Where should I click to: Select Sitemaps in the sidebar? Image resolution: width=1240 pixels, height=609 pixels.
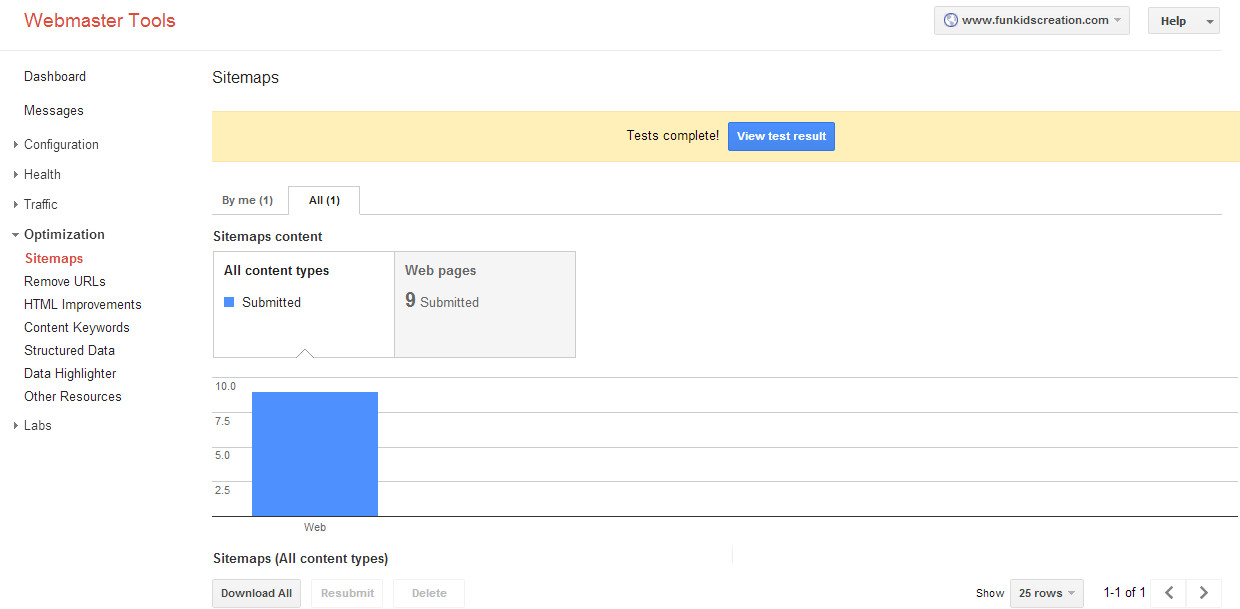click(x=54, y=258)
